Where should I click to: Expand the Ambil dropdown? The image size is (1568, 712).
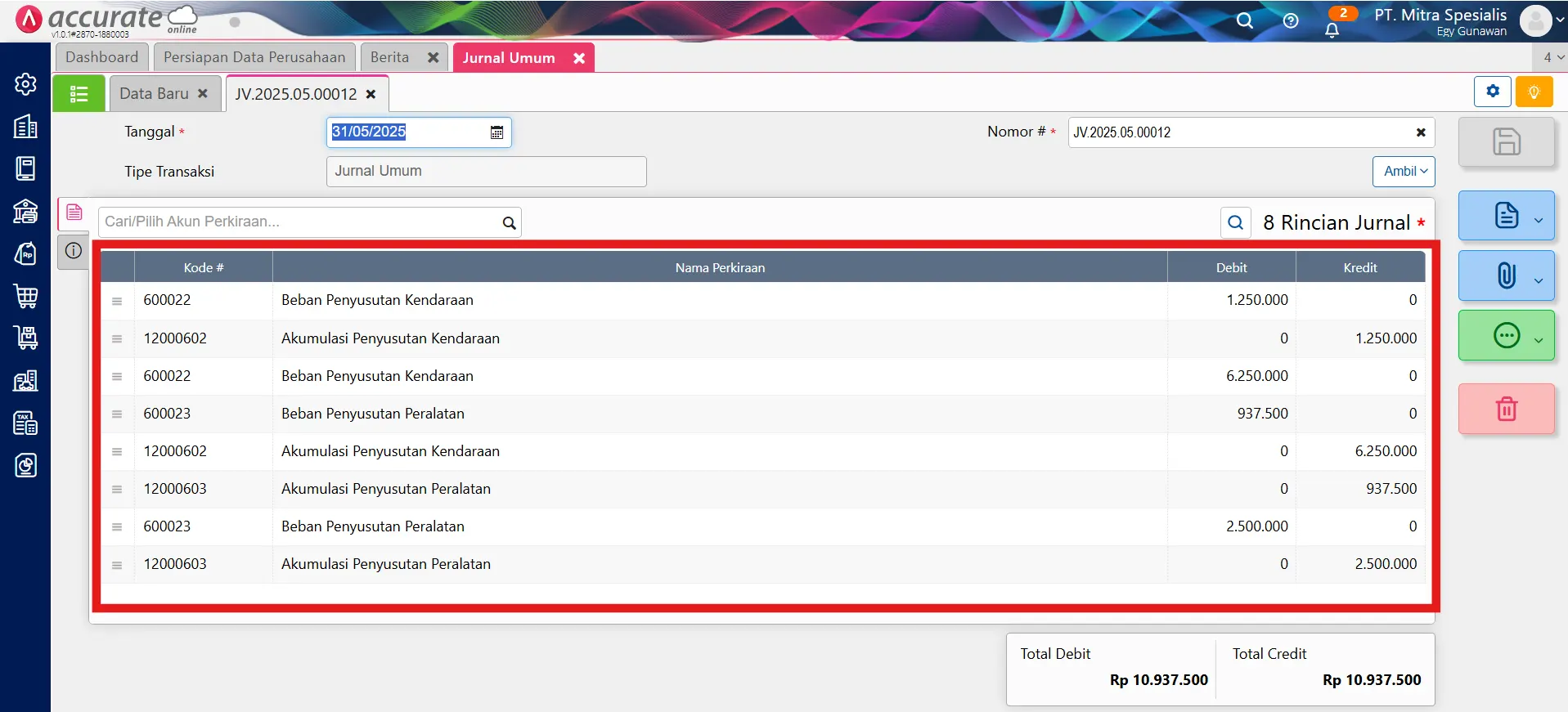[1404, 172]
